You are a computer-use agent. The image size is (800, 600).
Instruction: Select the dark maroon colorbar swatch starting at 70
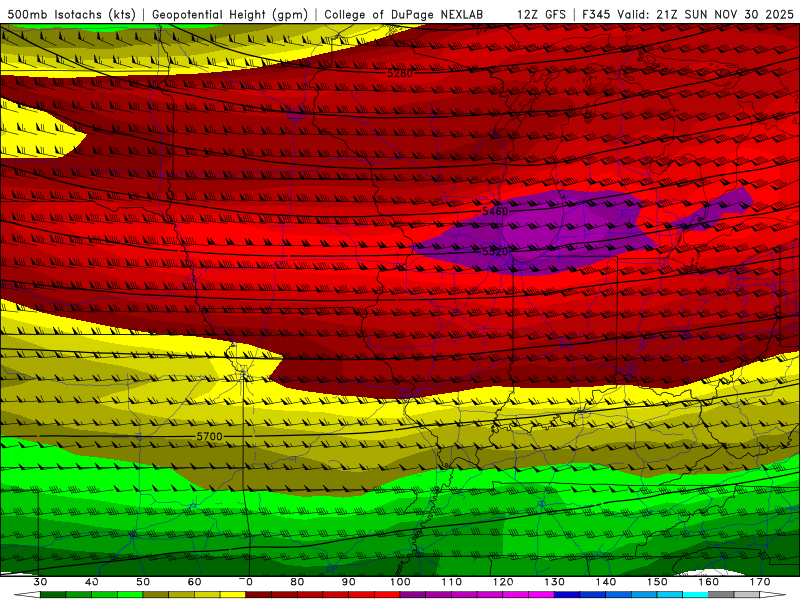click(258, 595)
